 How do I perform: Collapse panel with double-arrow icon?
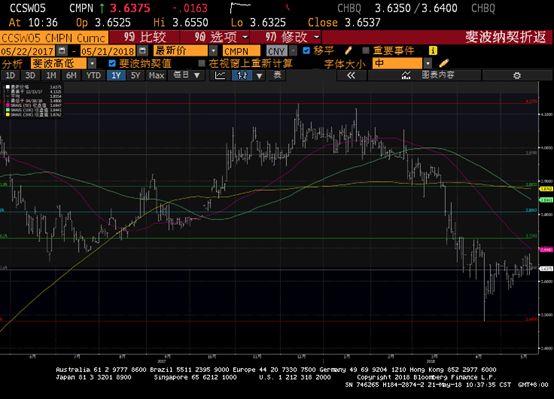pos(351,75)
